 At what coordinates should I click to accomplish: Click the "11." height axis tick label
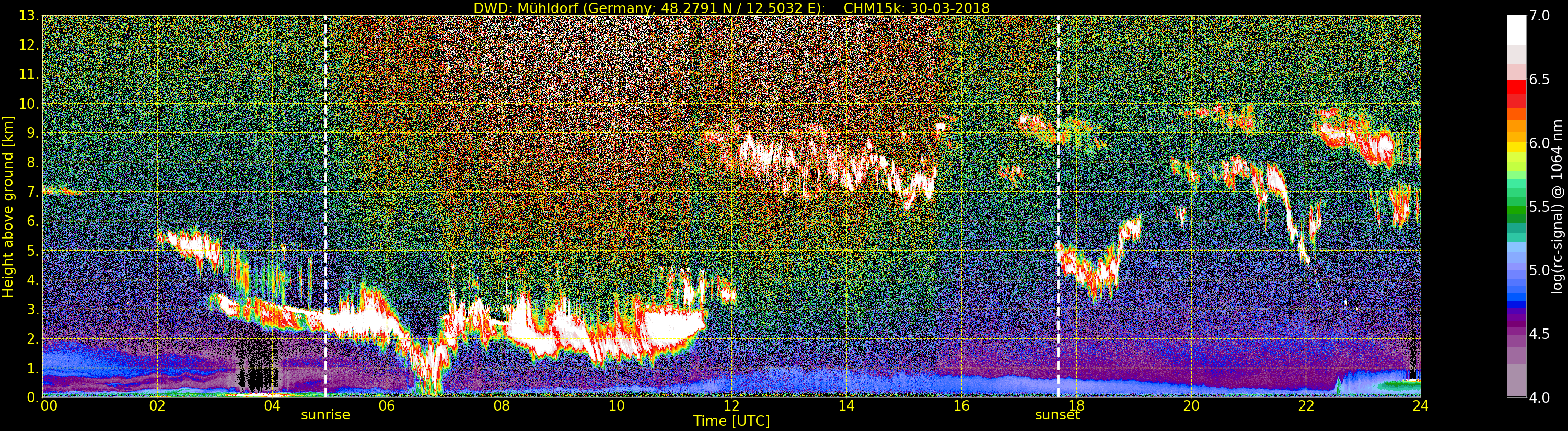(28, 74)
